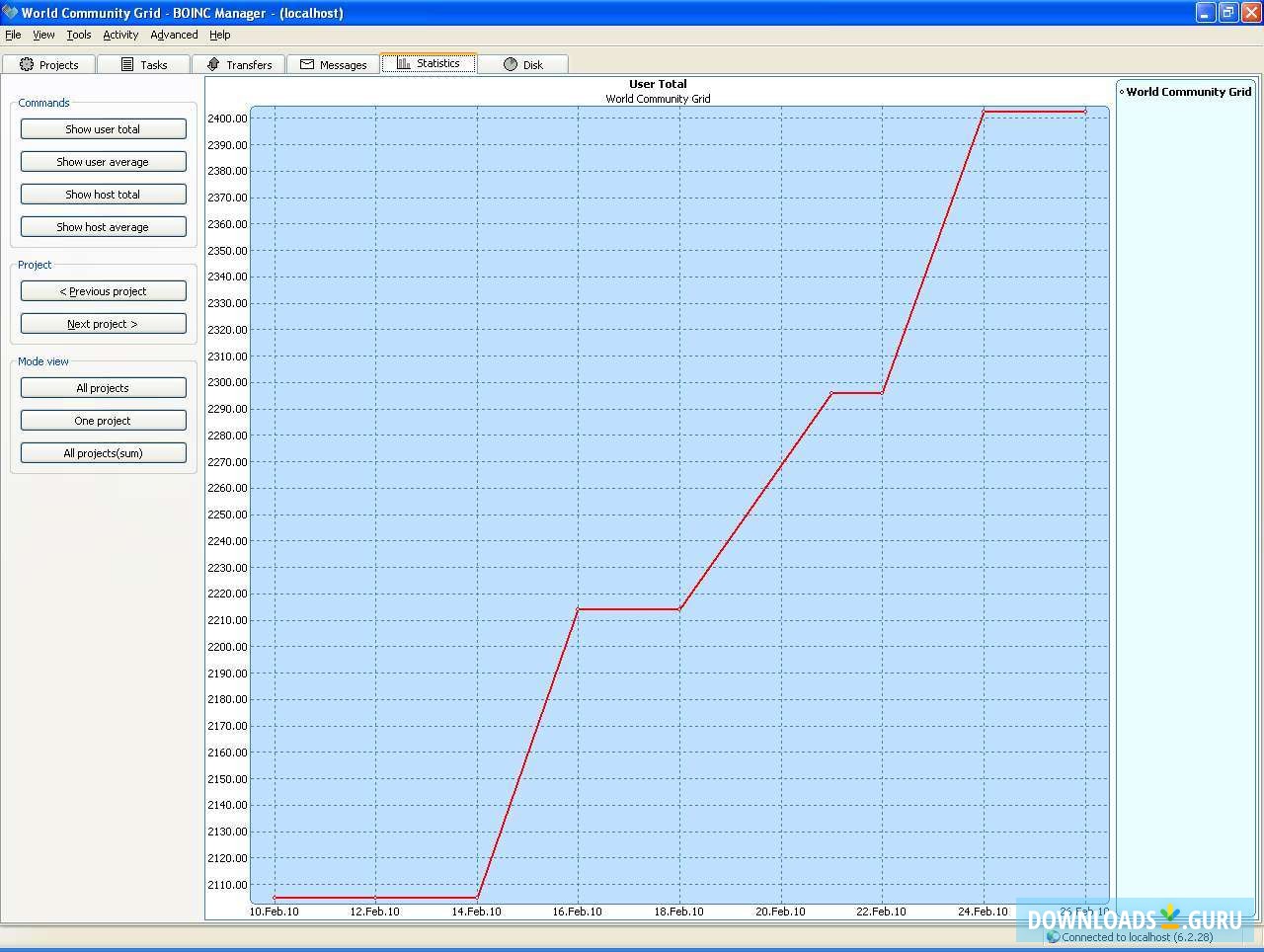Show user average statistics
The height and width of the screenshot is (952, 1264).
click(x=103, y=161)
